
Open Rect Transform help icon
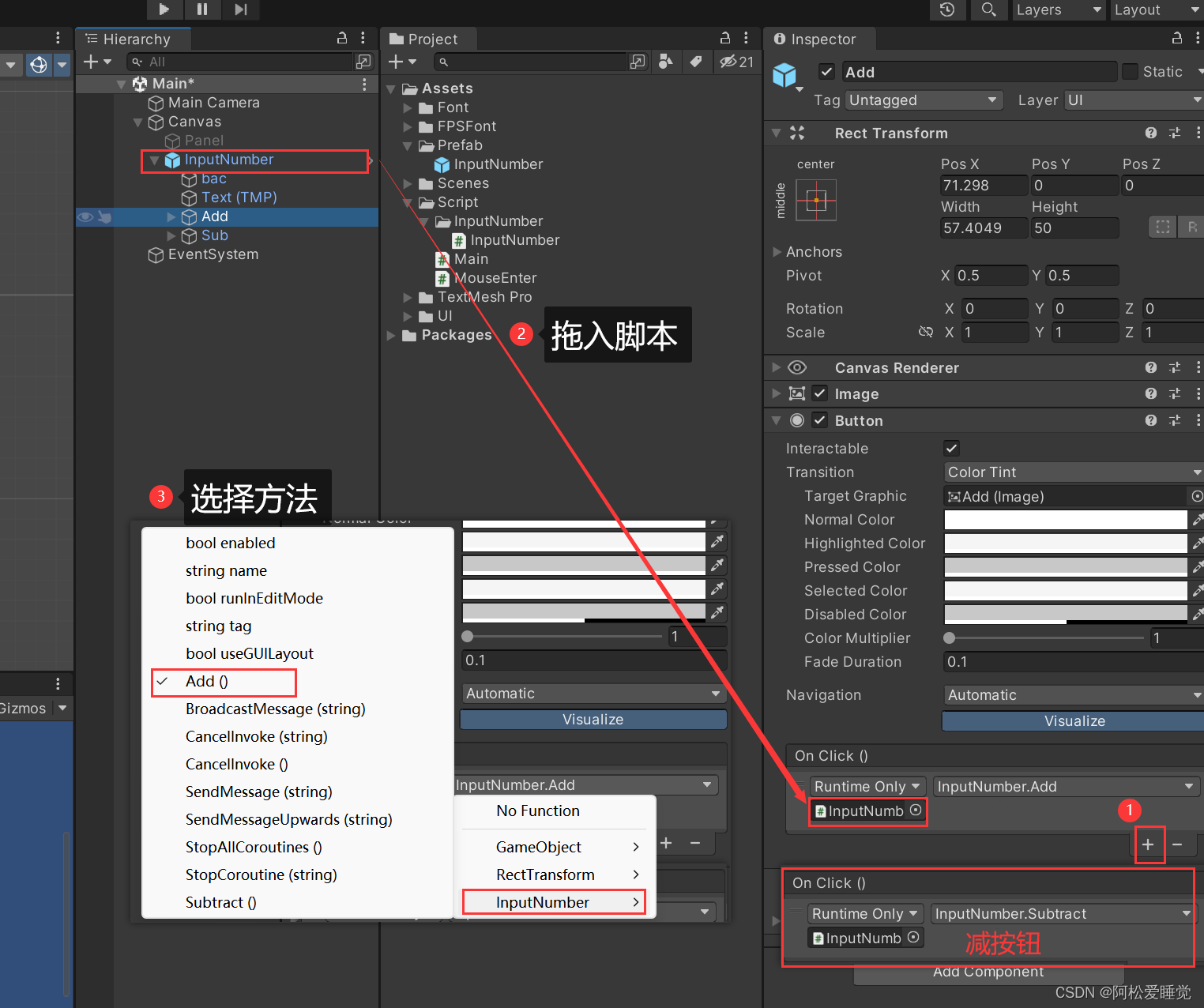point(1151,134)
